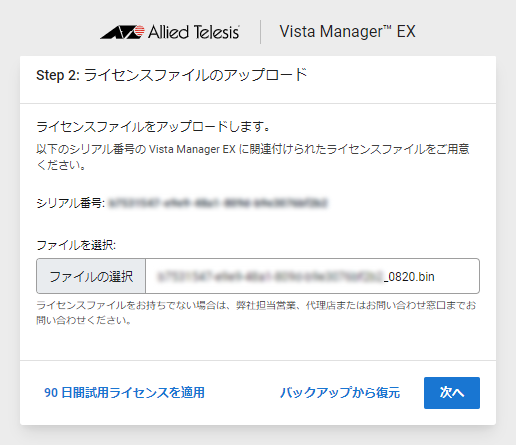Viewport: 516px width, 445px height.
Task: Click the blurred part of the file name
Action: (270, 277)
